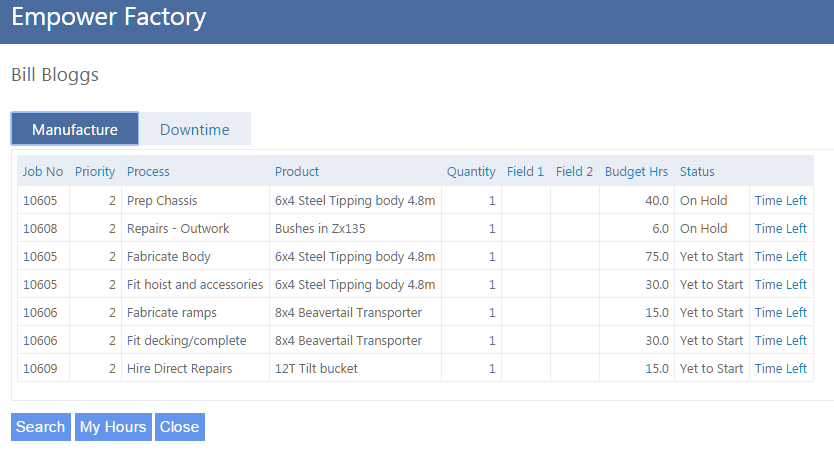Click Time Left for Fabricate Body
Screen dimensions: 834x456
click(x=780, y=257)
